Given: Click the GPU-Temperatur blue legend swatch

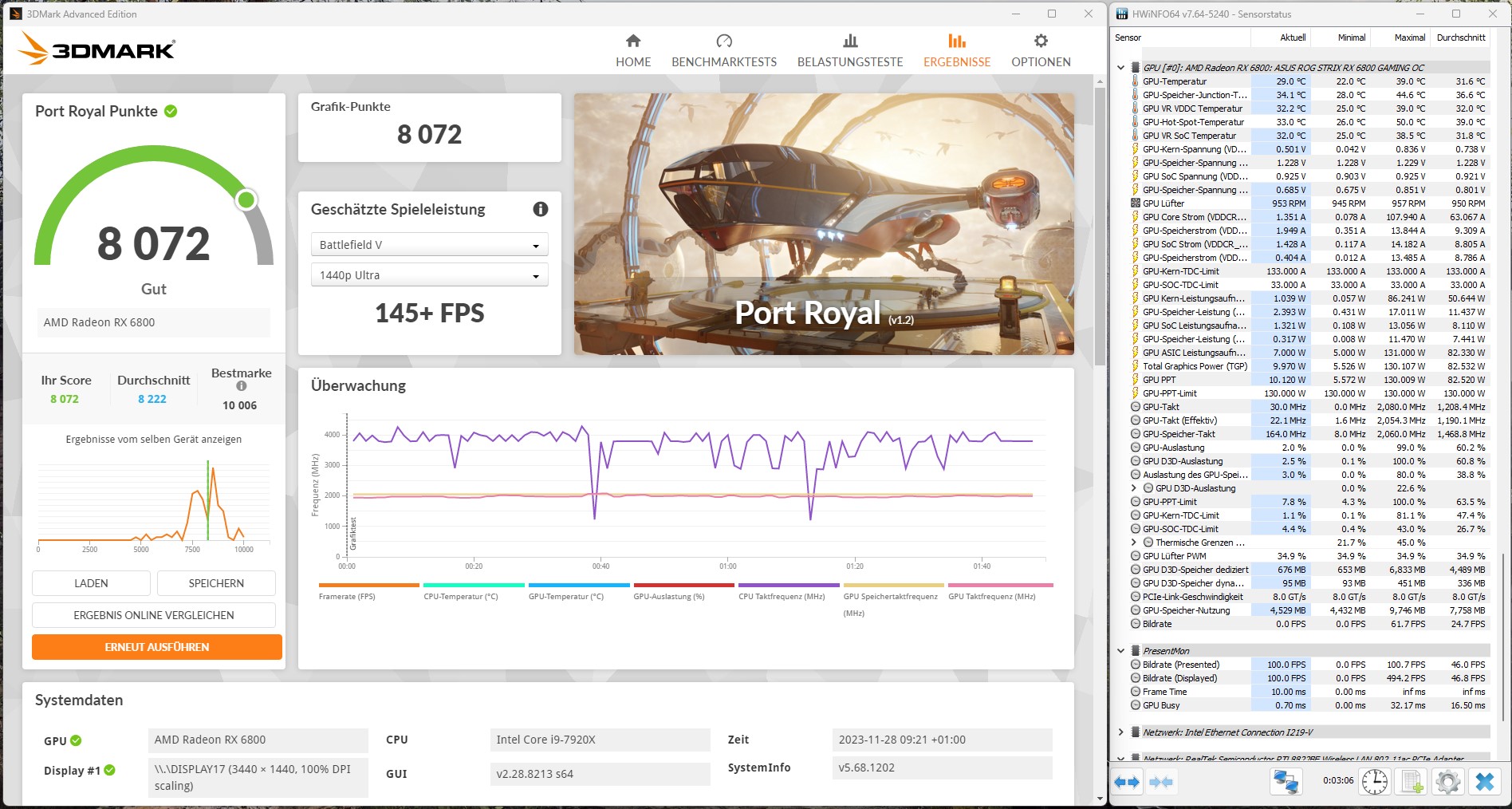Looking at the screenshot, I should (x=579, y=586).
